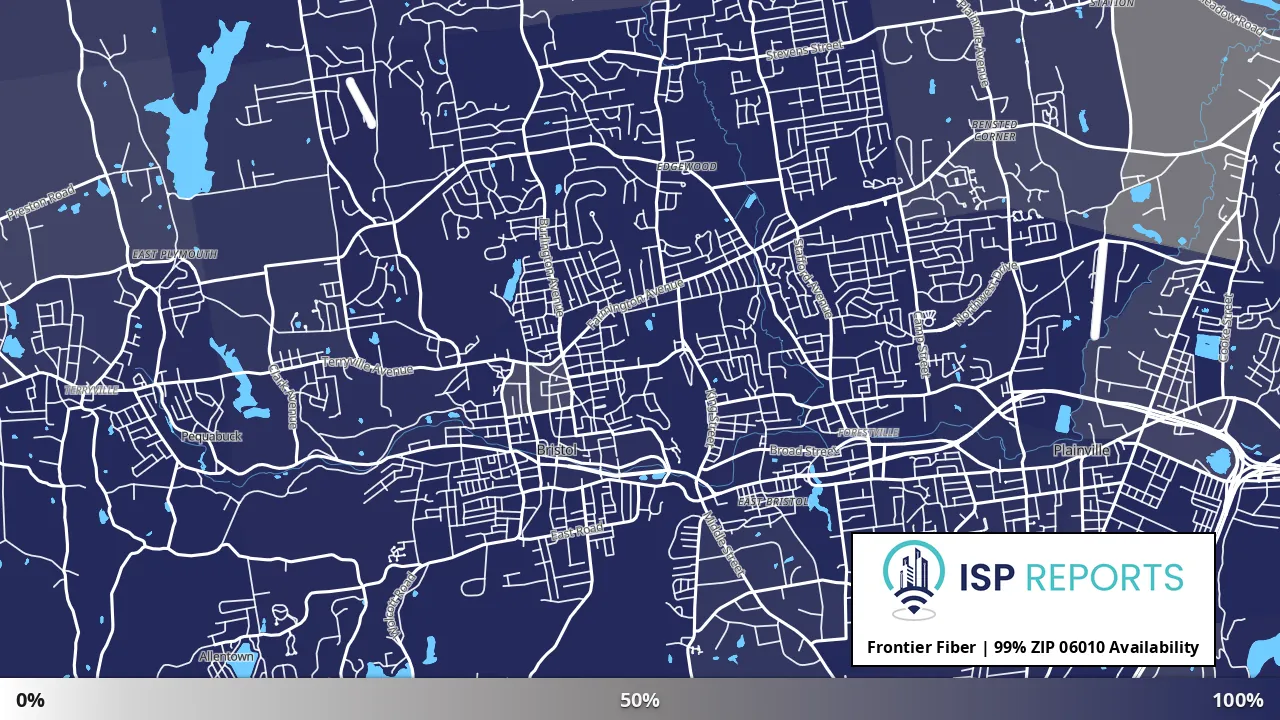Click the 0% label on the legend
The width and height of the screenshot is (1280, 720).
[31, 700]
